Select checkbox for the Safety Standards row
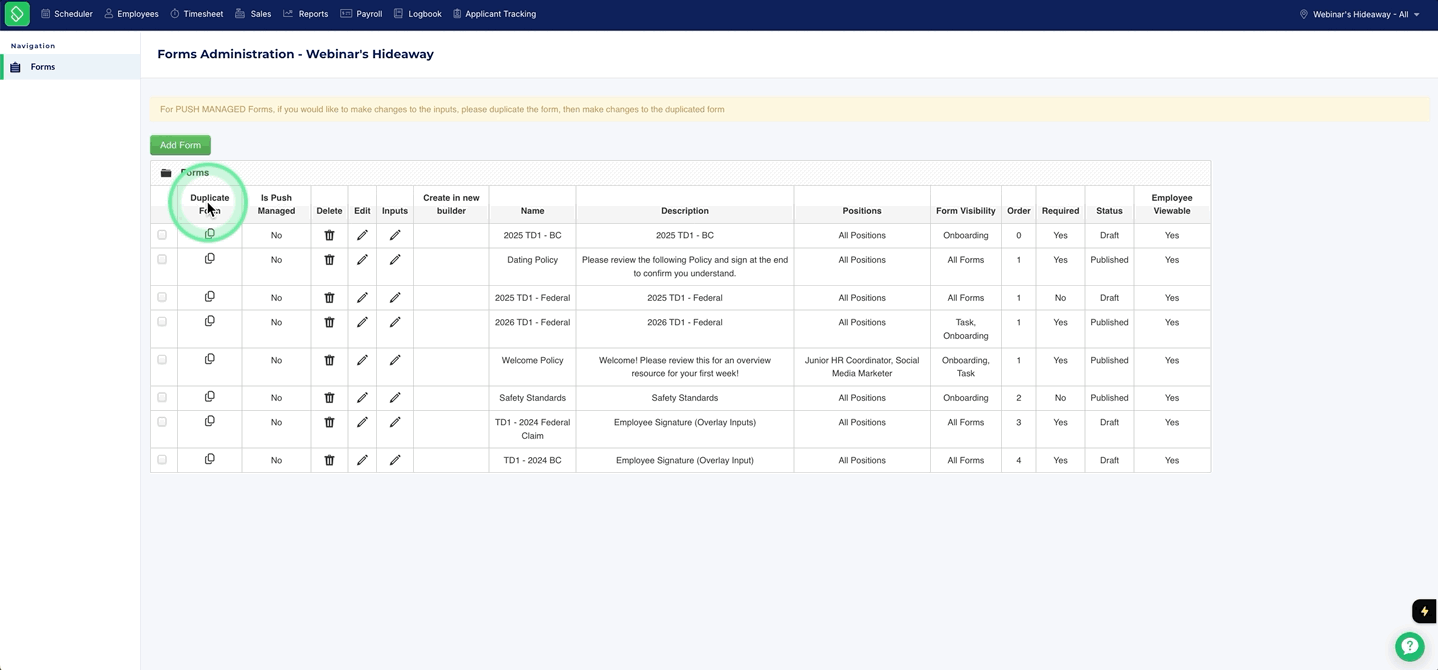Image resolution: width=1438 pixels, height=670 pixels. click(x=162, y=397)
